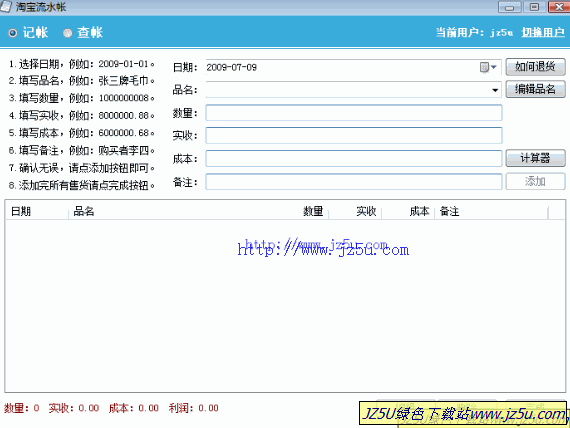The width and height of the screenshot is (570, 428).
Task: Focus the 备注 input field
Action: pos(354,181)
